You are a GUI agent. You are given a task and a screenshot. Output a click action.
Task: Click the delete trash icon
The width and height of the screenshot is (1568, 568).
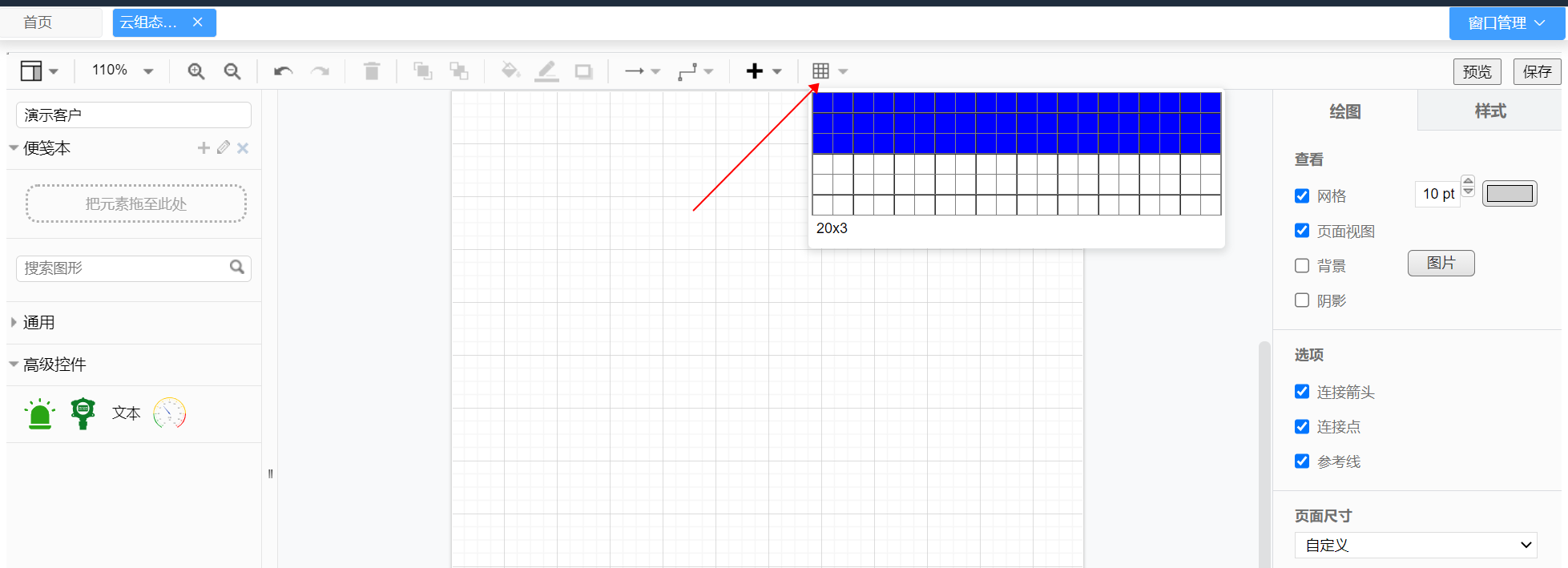pos(372,71)
